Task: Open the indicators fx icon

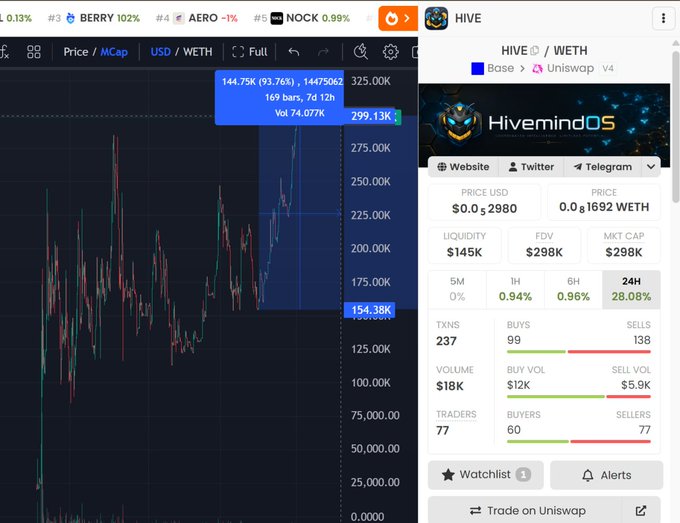Action: pyautogui.click(x=5, y=52)
